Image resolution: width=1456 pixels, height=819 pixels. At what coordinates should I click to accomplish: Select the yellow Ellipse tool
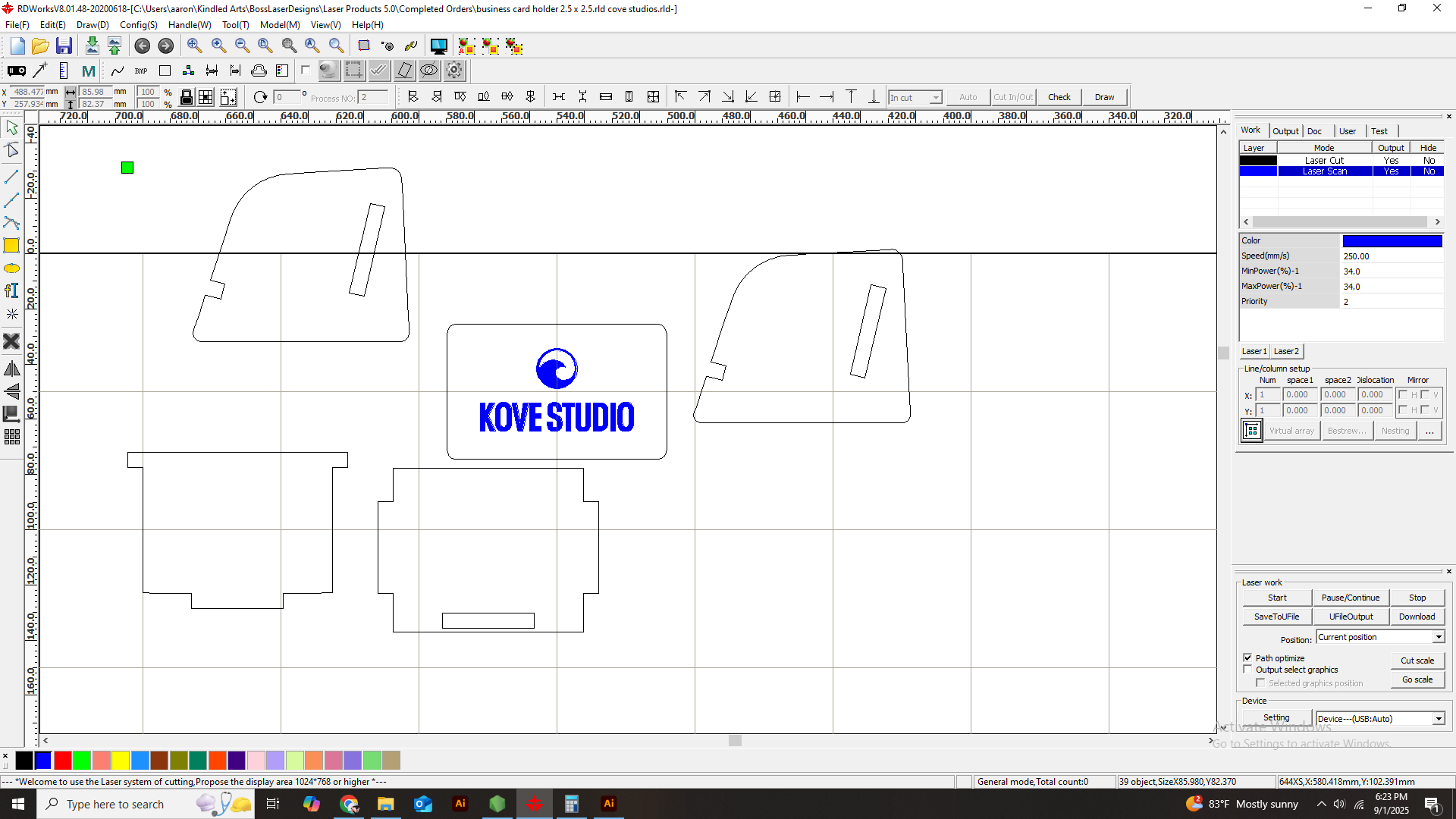11,268
